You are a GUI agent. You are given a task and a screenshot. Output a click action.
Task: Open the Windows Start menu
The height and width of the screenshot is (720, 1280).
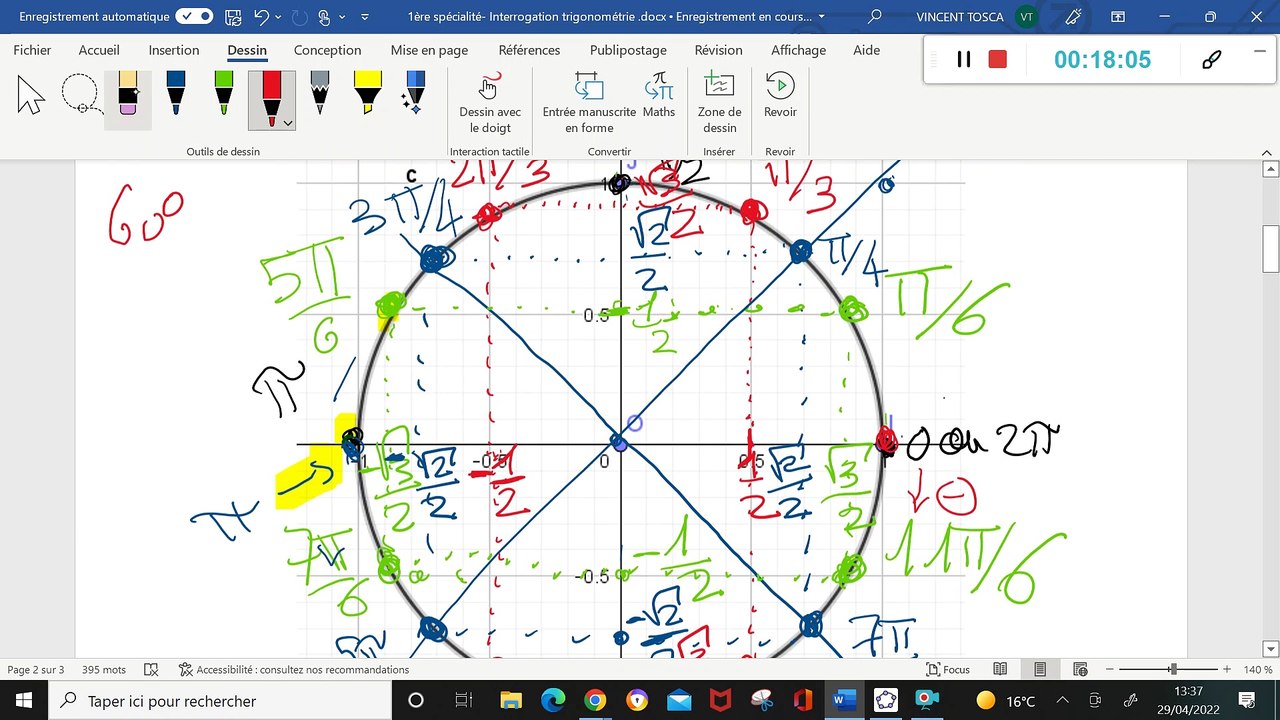[x=24, y=700]
